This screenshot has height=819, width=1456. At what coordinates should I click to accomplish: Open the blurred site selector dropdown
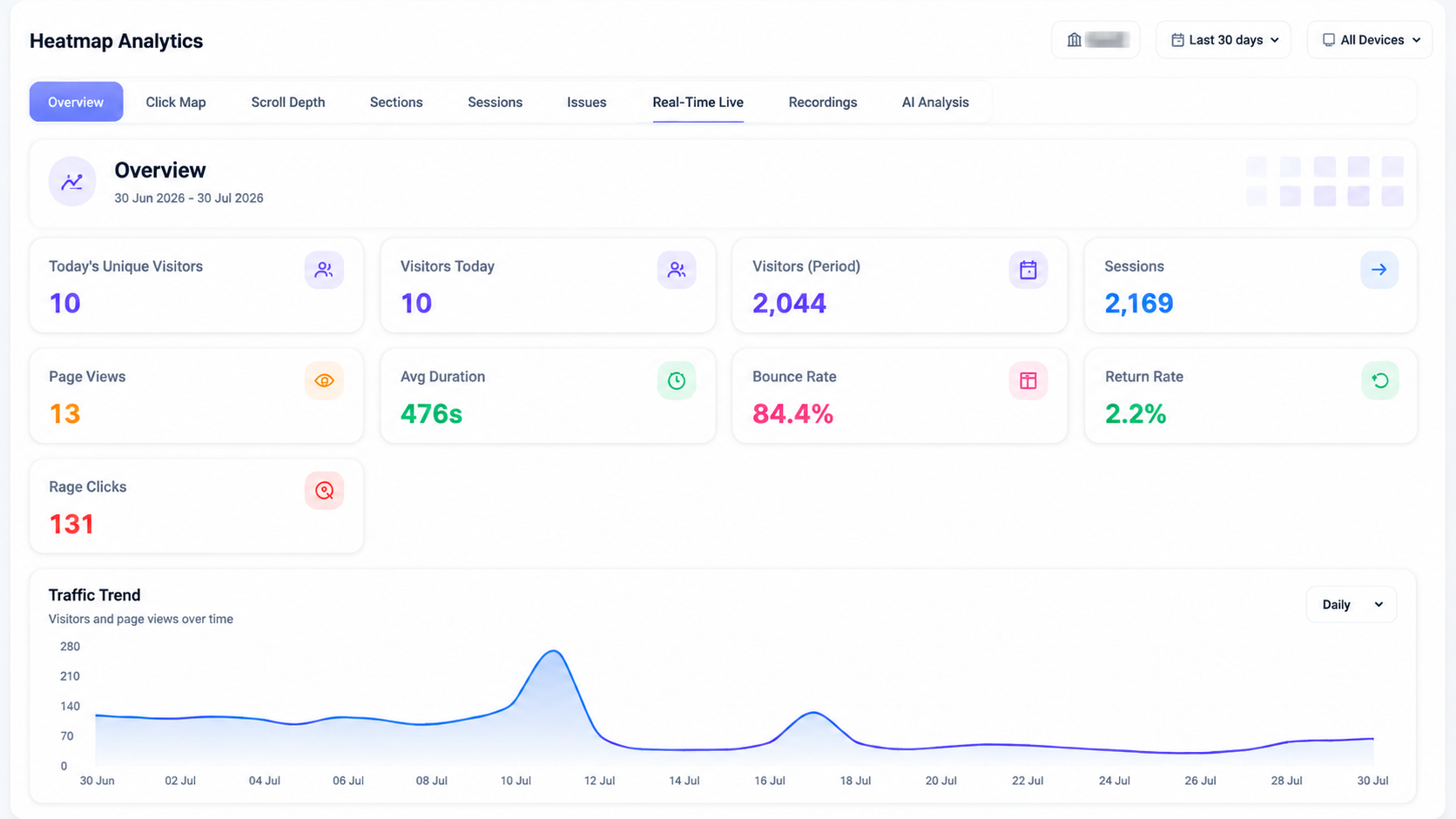[1095, 40]
